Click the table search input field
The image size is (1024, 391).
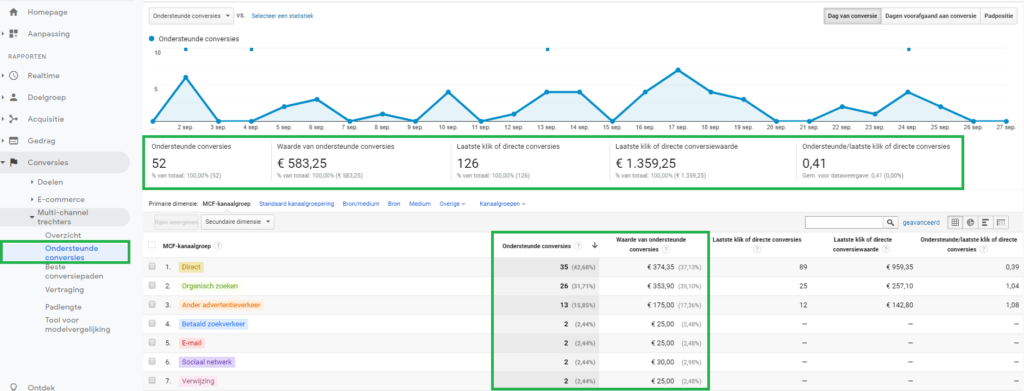pos(844,223)
